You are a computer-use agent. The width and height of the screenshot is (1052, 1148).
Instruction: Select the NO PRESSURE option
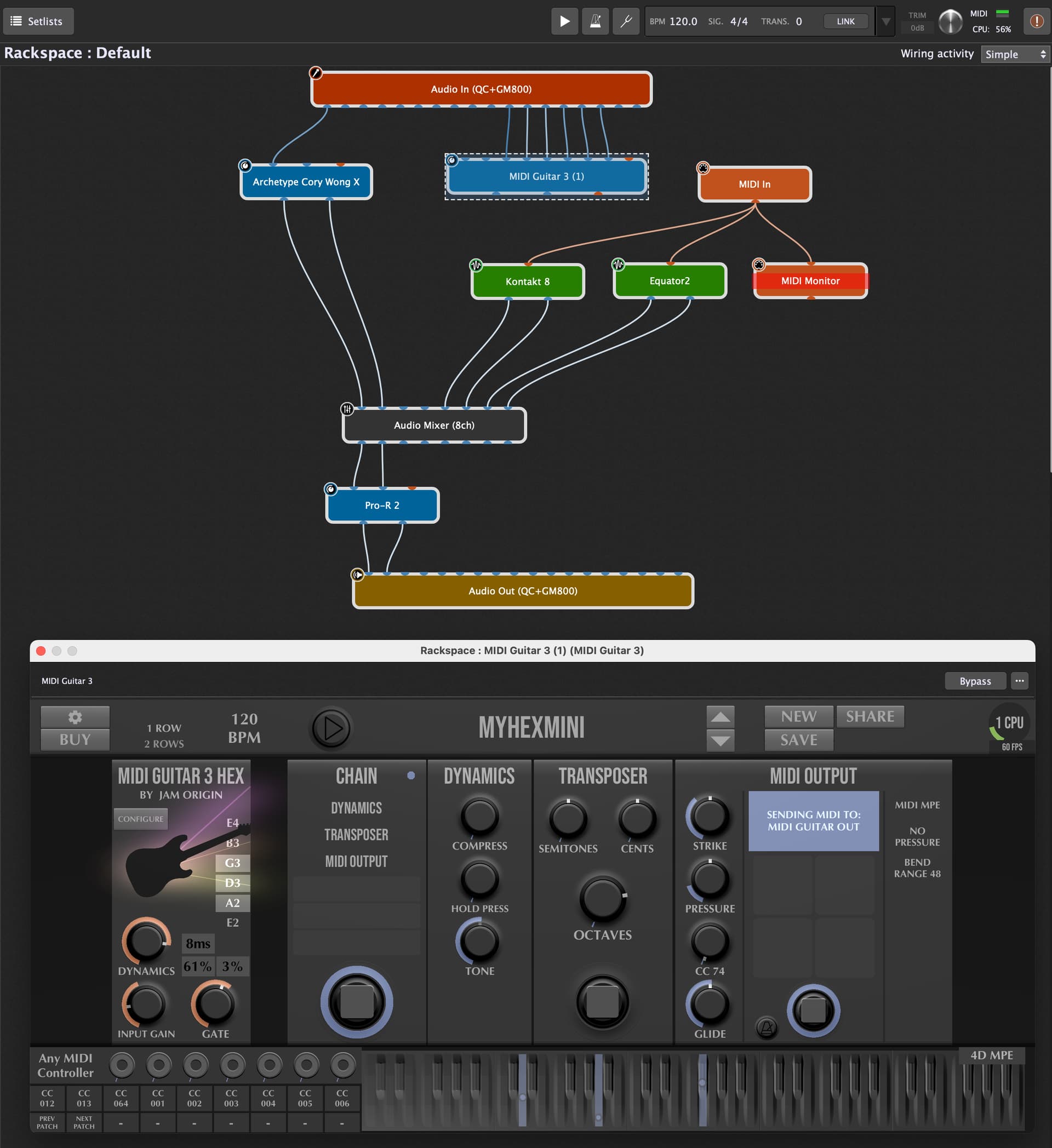[x=917, y=836]
